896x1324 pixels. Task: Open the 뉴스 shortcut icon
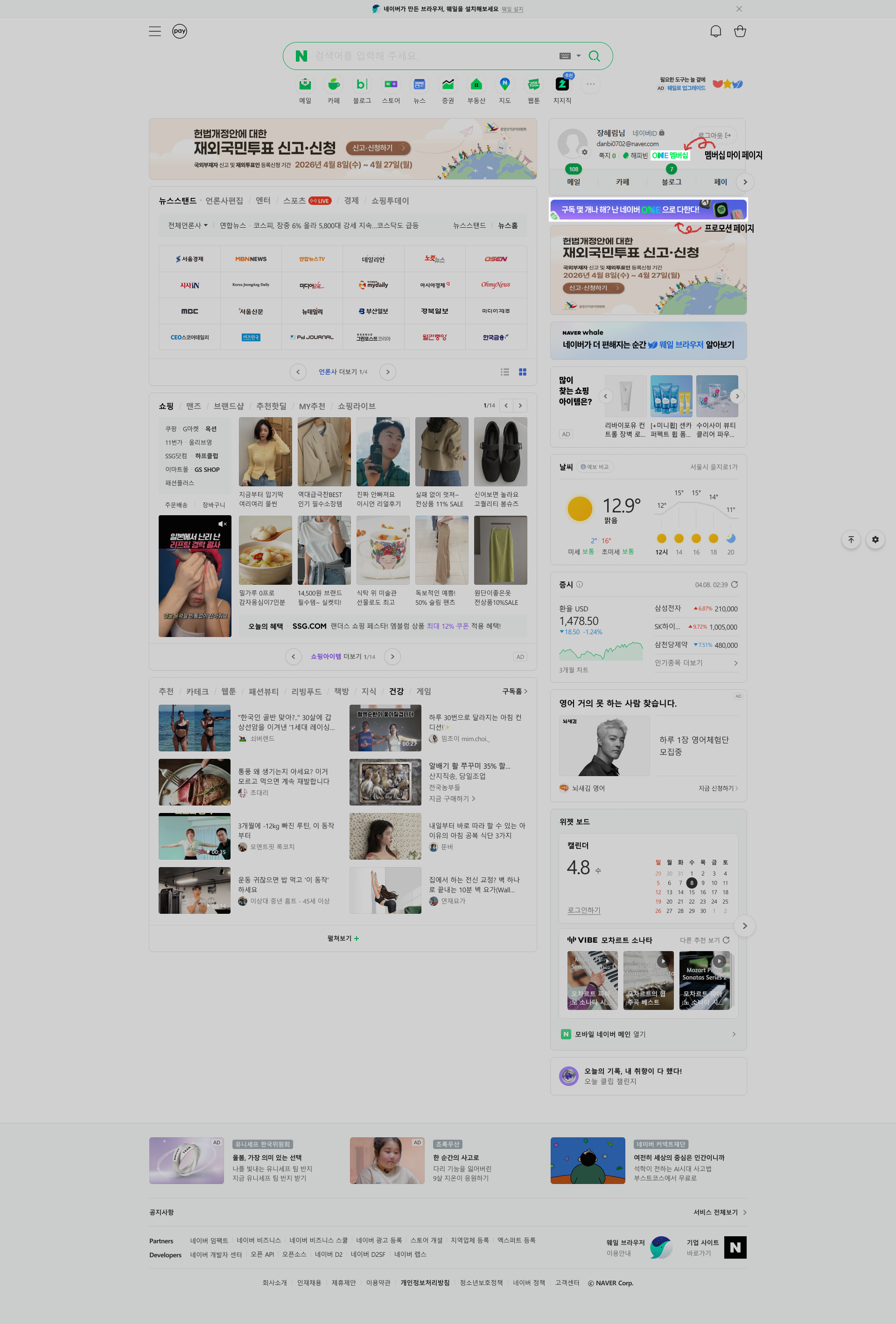tap(419, 84)
